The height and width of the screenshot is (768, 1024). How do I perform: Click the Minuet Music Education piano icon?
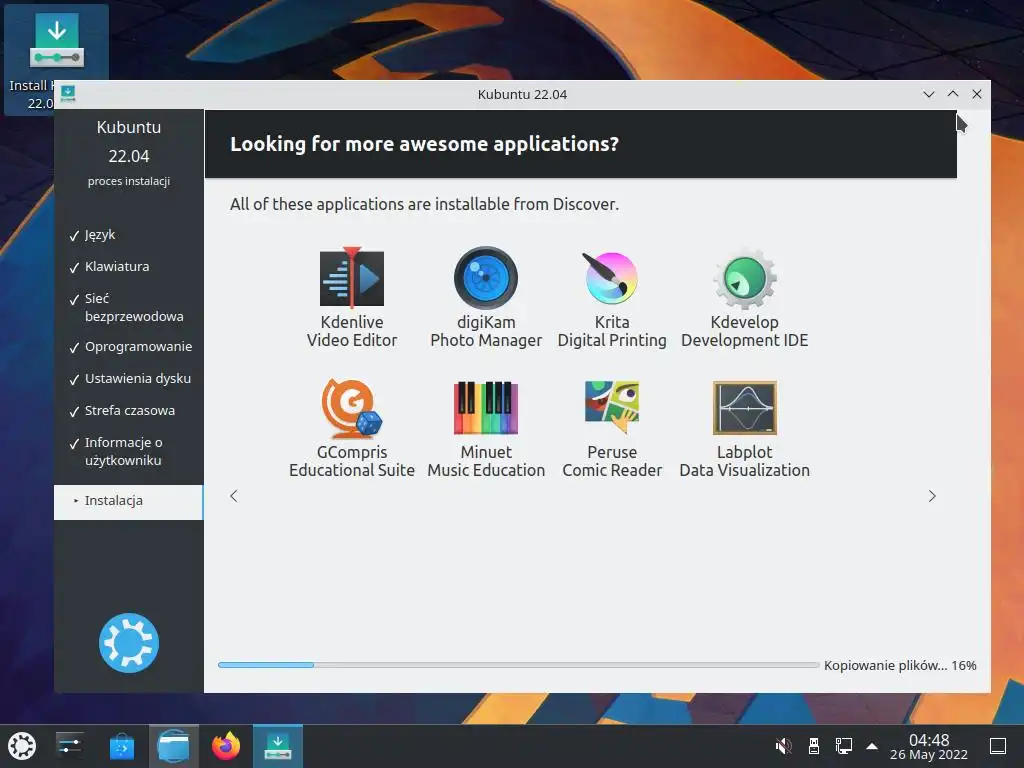(486, 408)
